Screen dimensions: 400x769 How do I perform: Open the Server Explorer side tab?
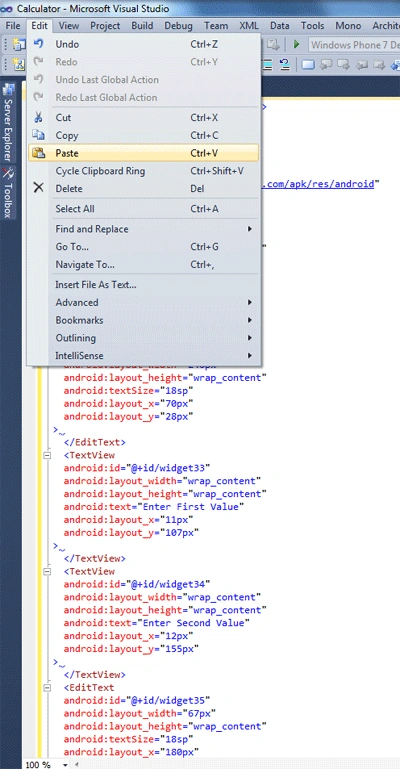point(8,123)
